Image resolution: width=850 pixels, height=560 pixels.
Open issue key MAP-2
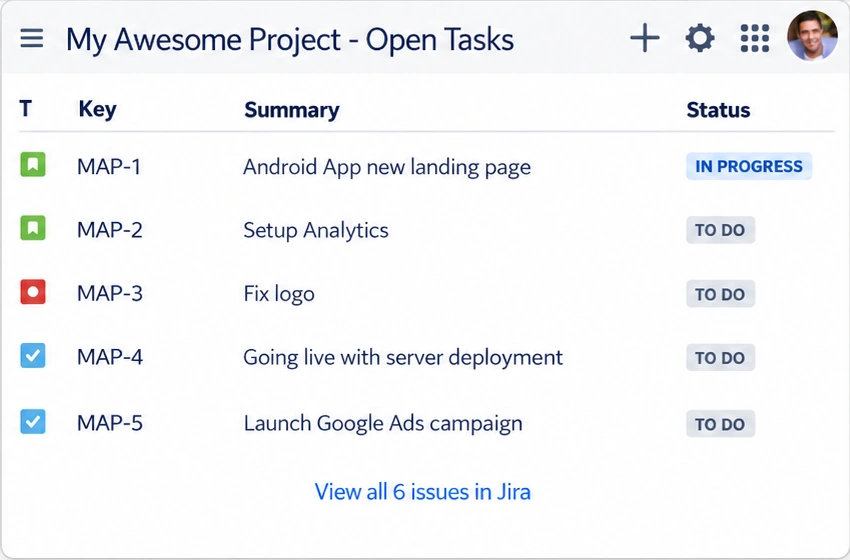point(110,230)
